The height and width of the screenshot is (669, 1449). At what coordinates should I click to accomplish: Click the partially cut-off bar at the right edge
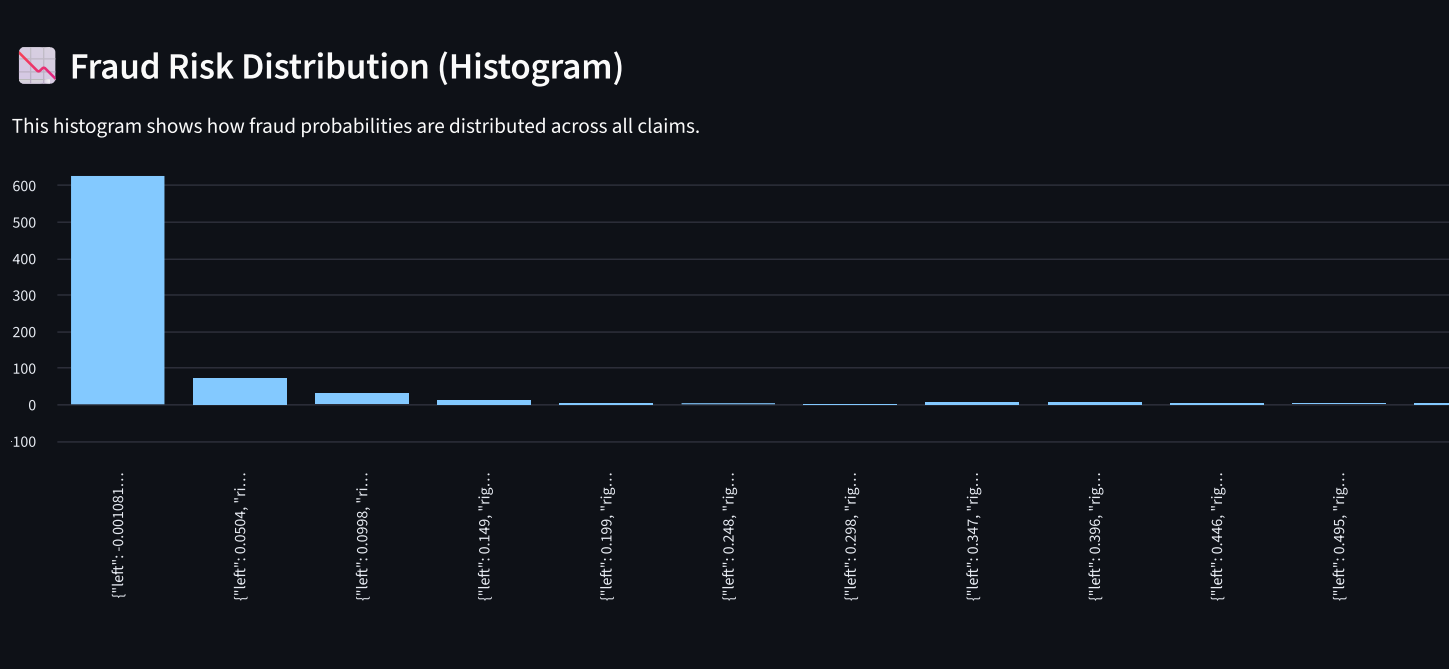point(1432,404)
